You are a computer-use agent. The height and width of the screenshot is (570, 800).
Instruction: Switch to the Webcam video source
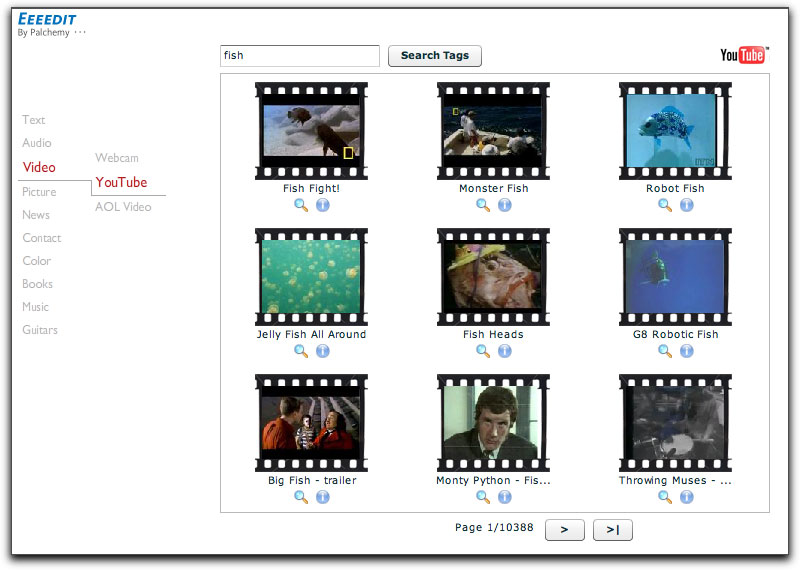(x=117, y=158)
